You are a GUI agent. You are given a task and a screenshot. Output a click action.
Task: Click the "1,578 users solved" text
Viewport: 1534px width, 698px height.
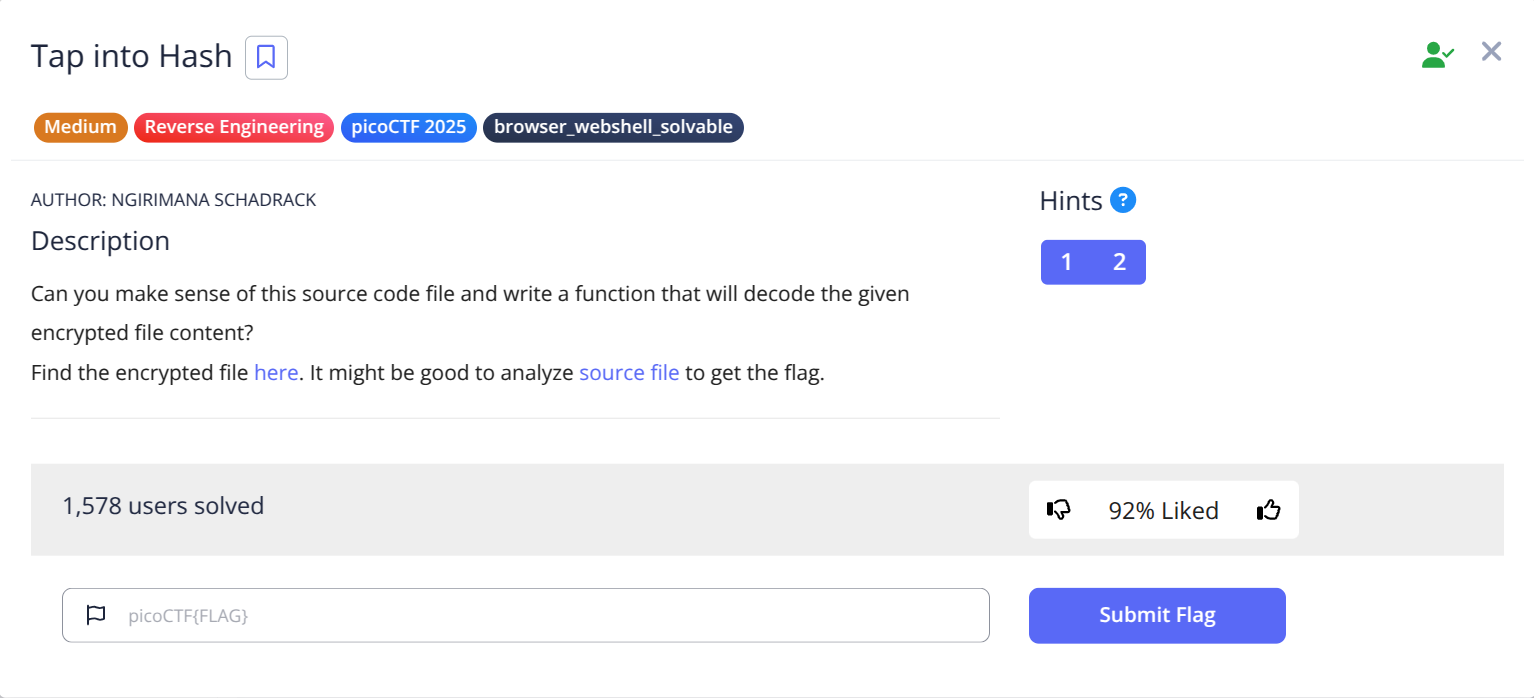tap(163, 506)
